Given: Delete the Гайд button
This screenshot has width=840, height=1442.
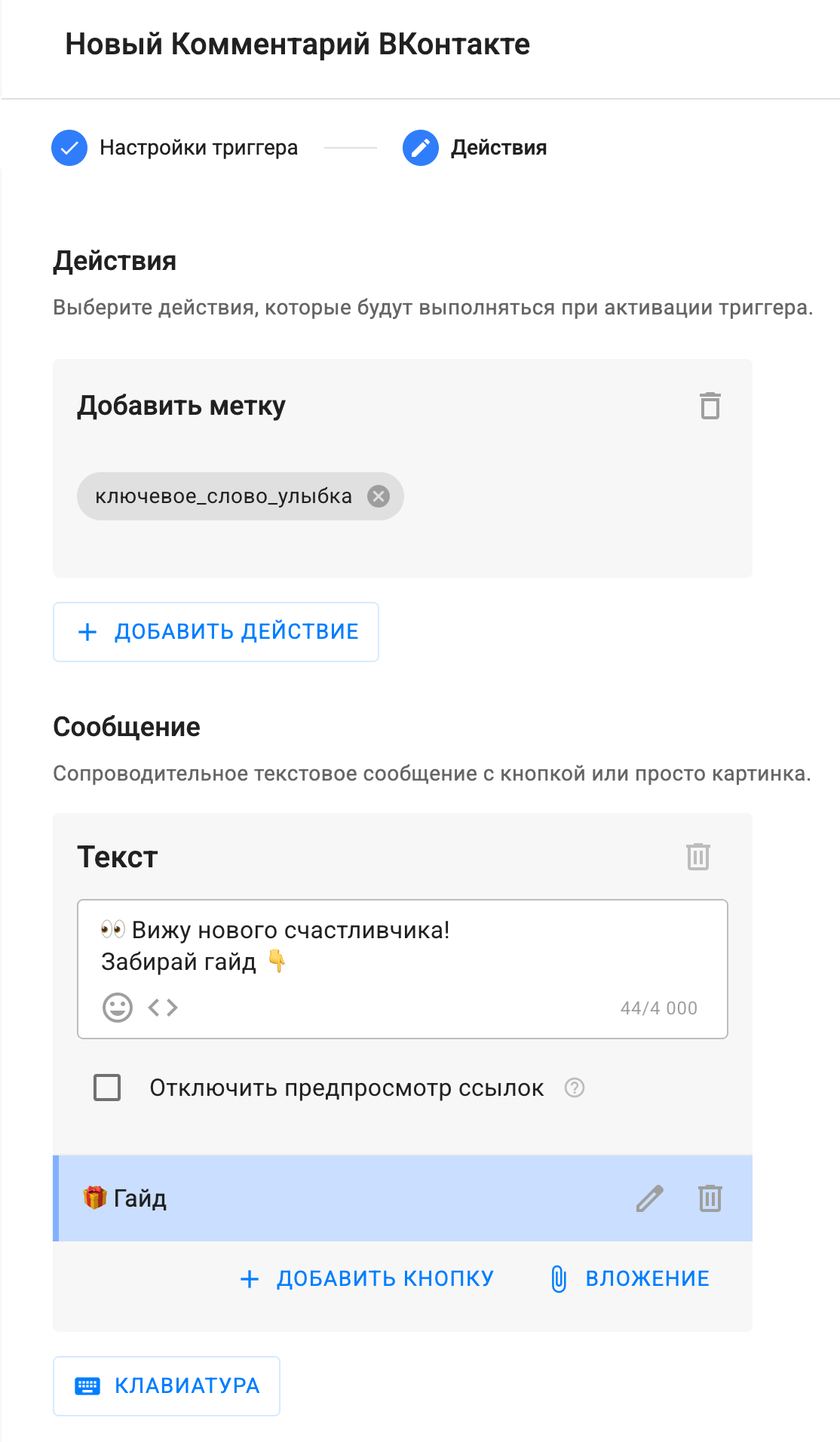Looking at the screenshot, I should pyautogui.click(x=710, y=1198).
